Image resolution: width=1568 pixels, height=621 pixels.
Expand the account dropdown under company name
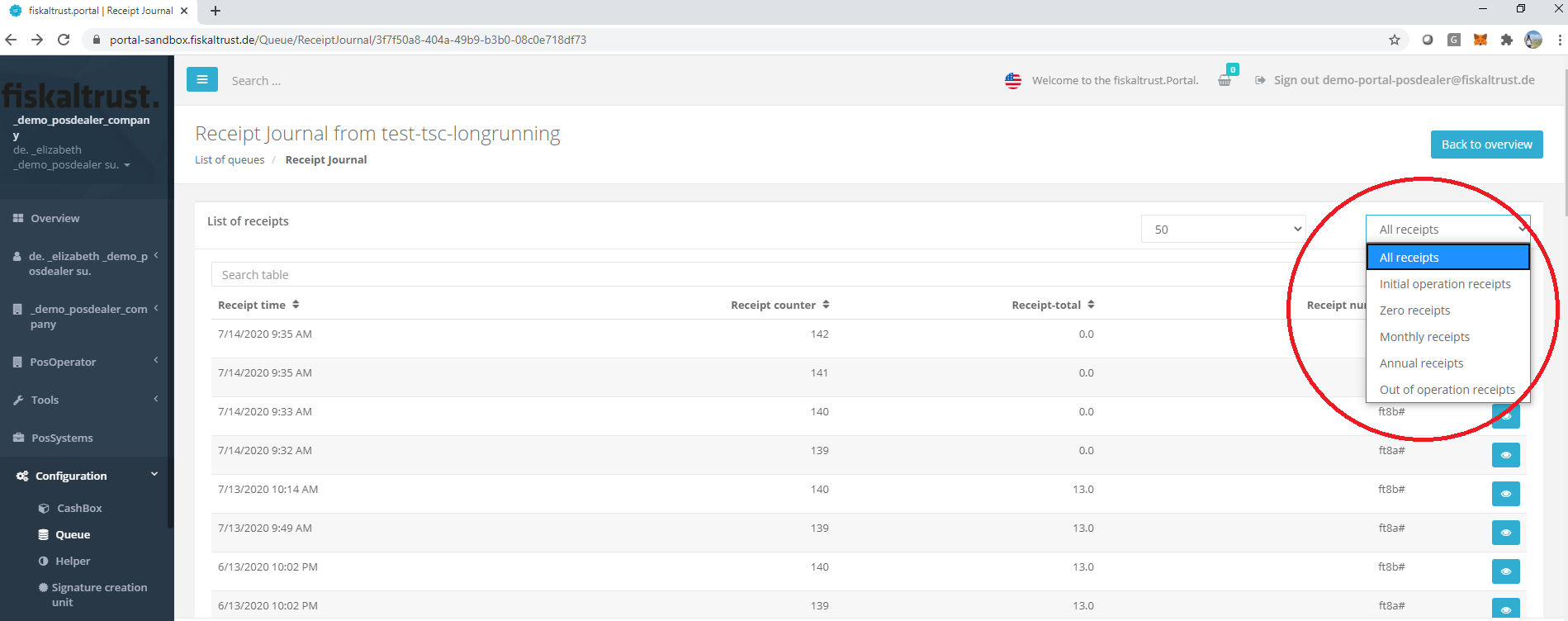pyautogui.click(x=127, y=165)
